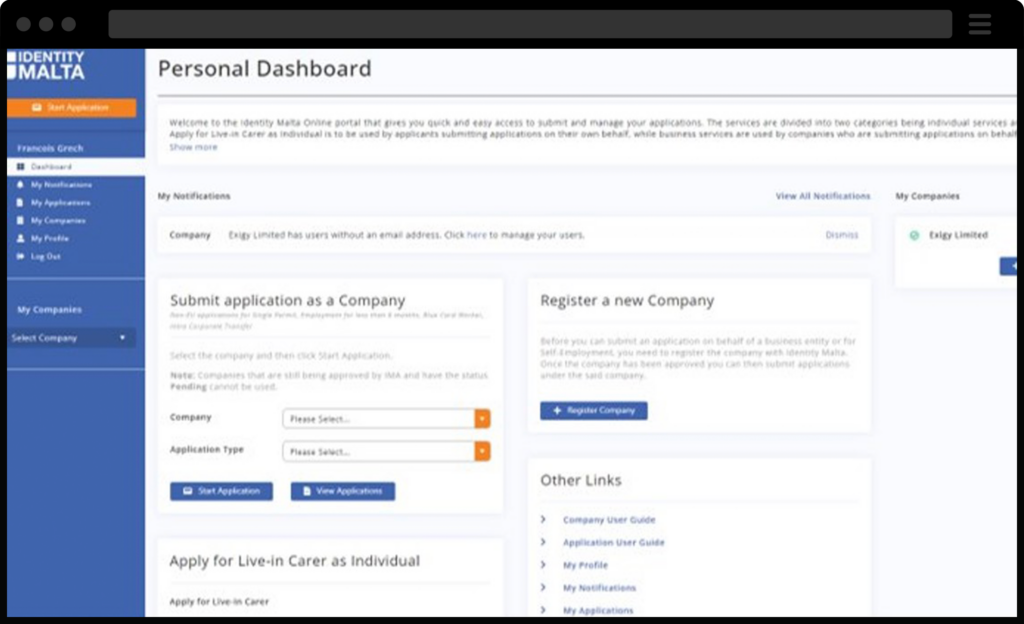This screenshot has width=1024, height=624.
Task: Open View Applications in the company section
Action: [x=343, y=491]
